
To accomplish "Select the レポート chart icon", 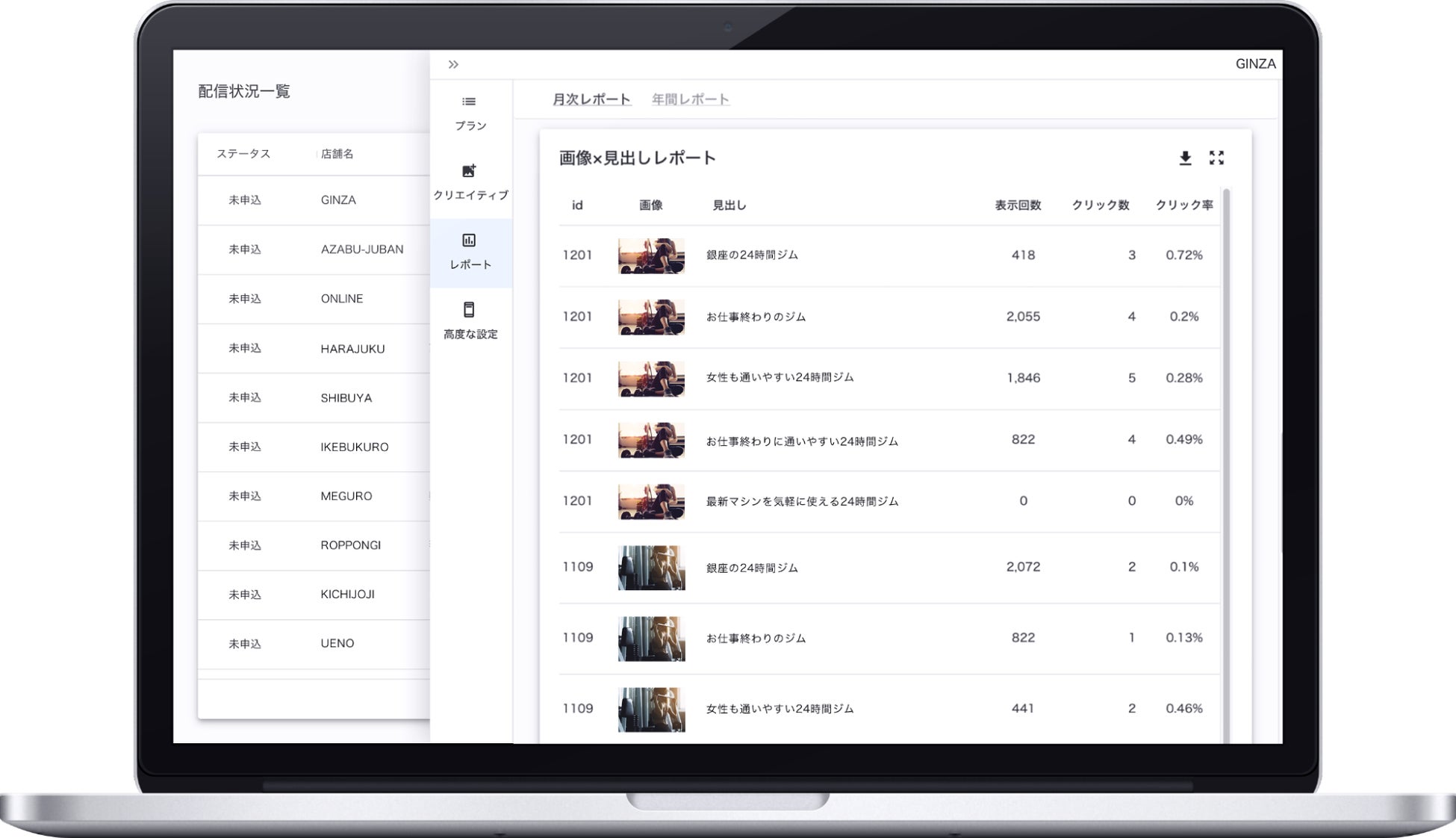I will [469, 240].
